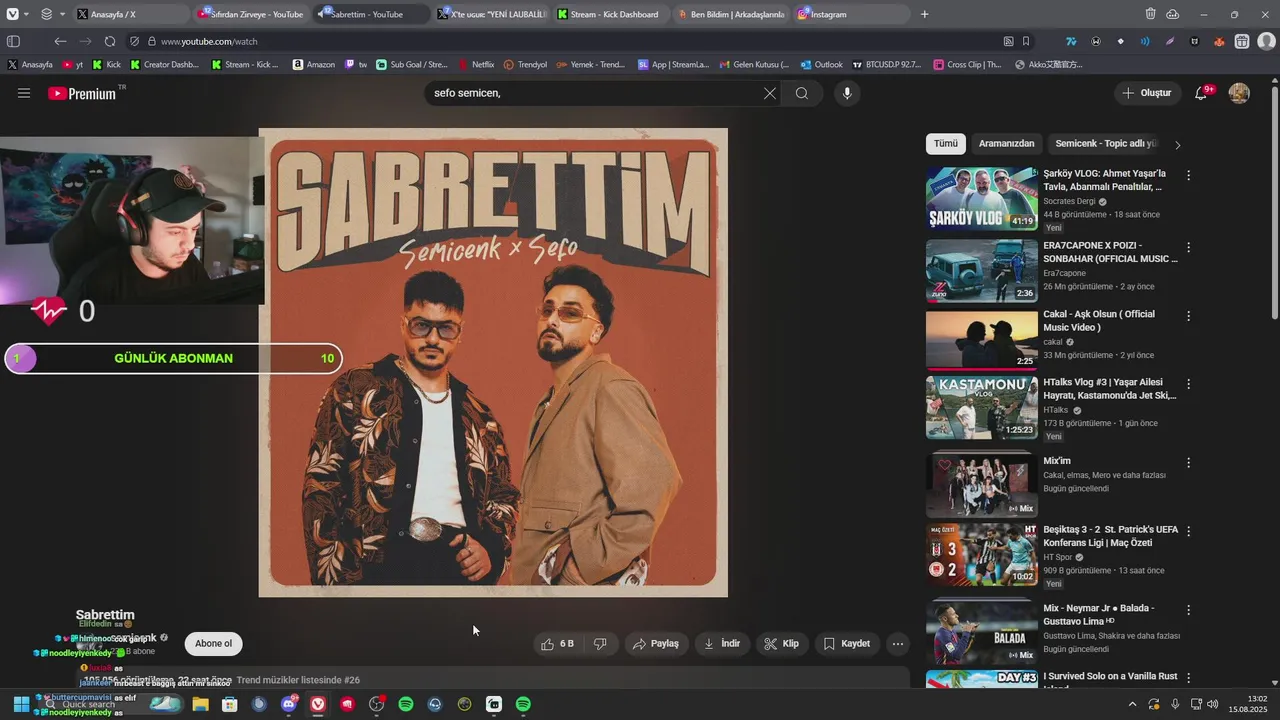Bookmark this page with bookmark icon
Viewport: 1280px width, 720px height.
click(x=1026, y=42)
